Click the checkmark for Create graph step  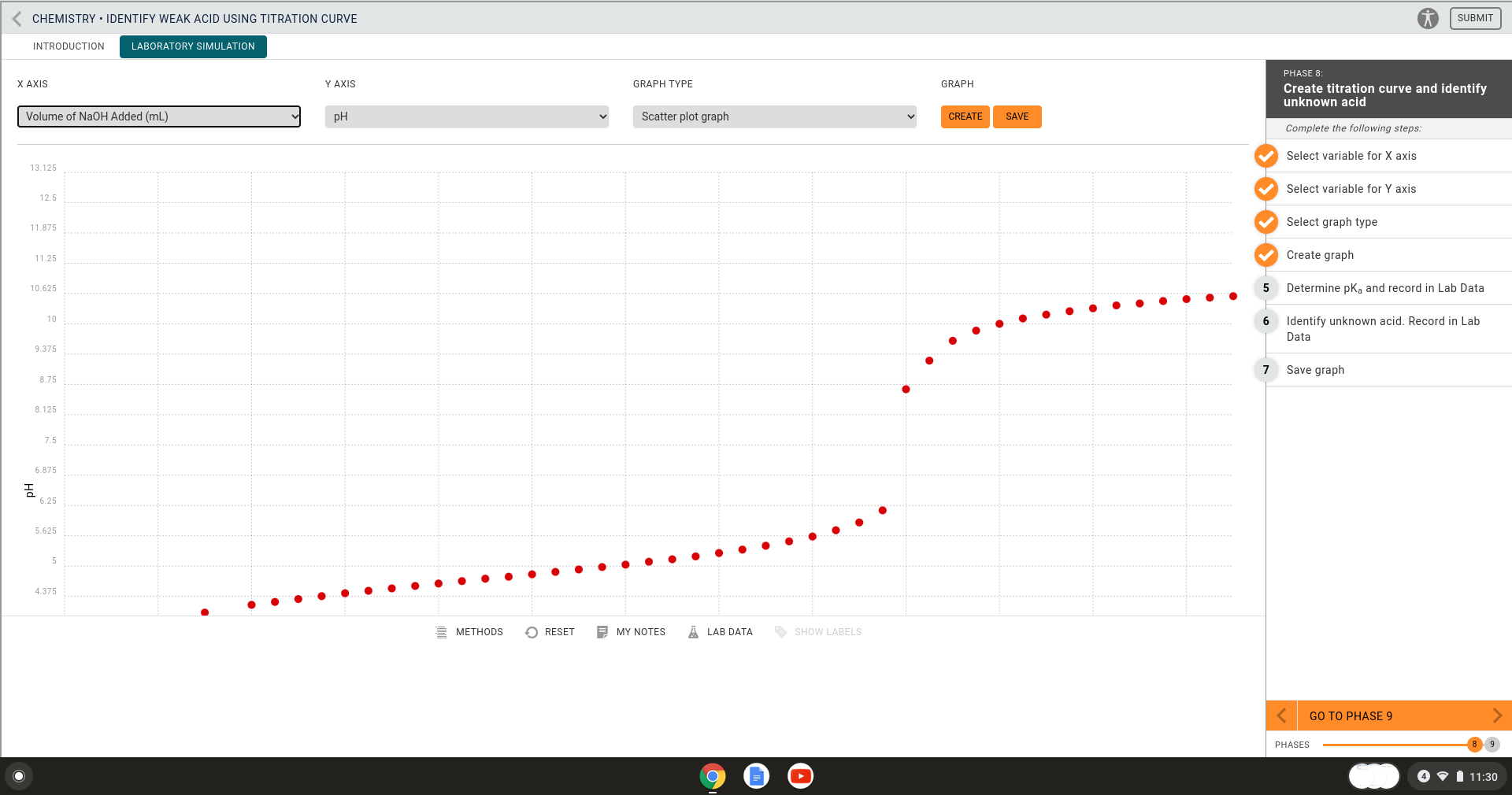pyautogui.click(x=1266, y=255)
